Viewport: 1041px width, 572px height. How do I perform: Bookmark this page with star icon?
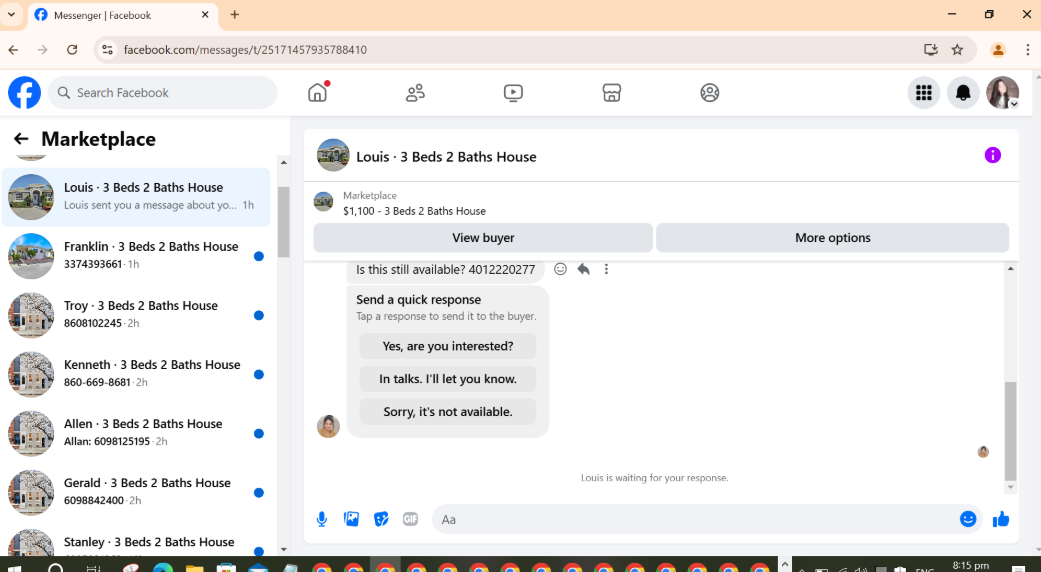tap(957, 50)
